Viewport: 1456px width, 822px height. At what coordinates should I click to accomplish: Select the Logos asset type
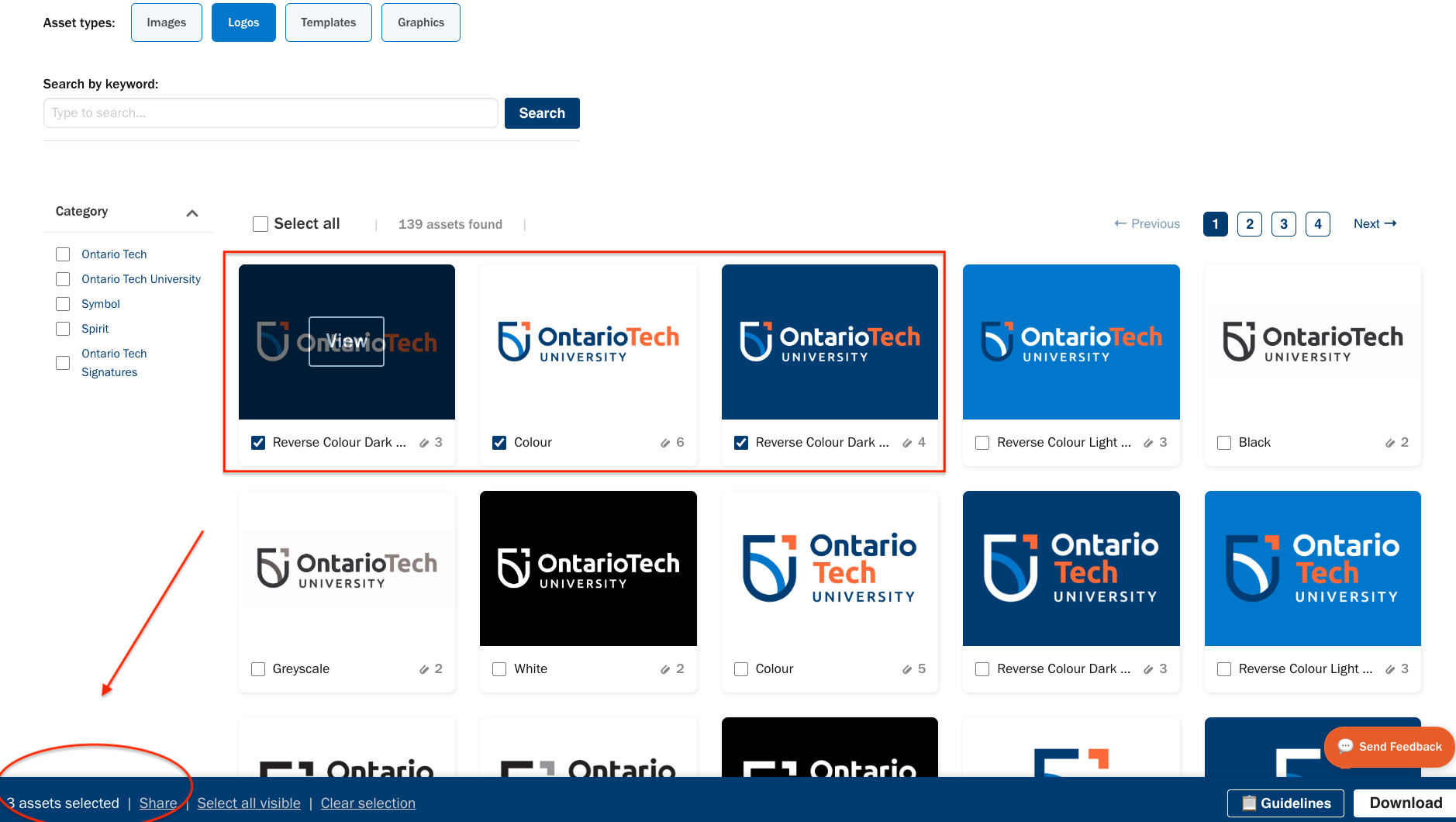[243, 22]
